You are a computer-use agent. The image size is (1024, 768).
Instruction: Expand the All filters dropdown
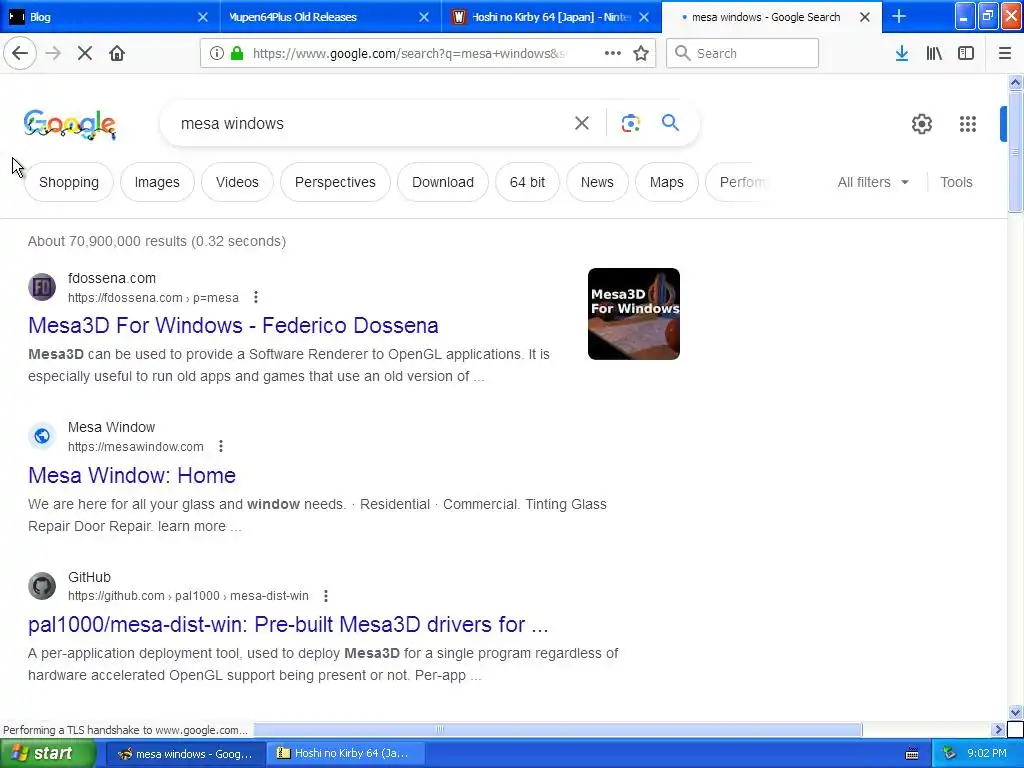(x=873, y=182)
